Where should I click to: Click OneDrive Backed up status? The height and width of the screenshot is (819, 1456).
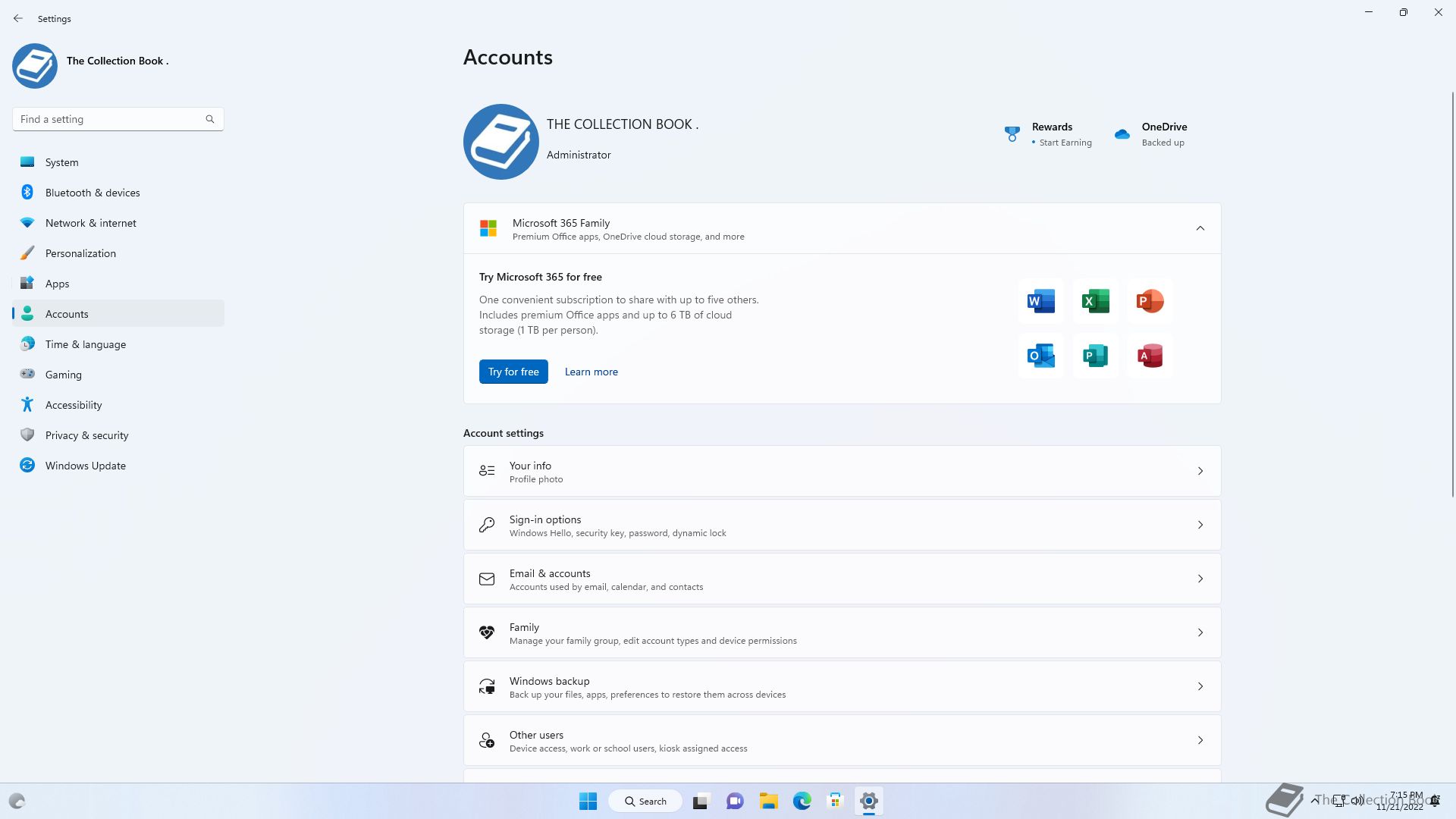pyautogui.click(x=1163, y=143)
